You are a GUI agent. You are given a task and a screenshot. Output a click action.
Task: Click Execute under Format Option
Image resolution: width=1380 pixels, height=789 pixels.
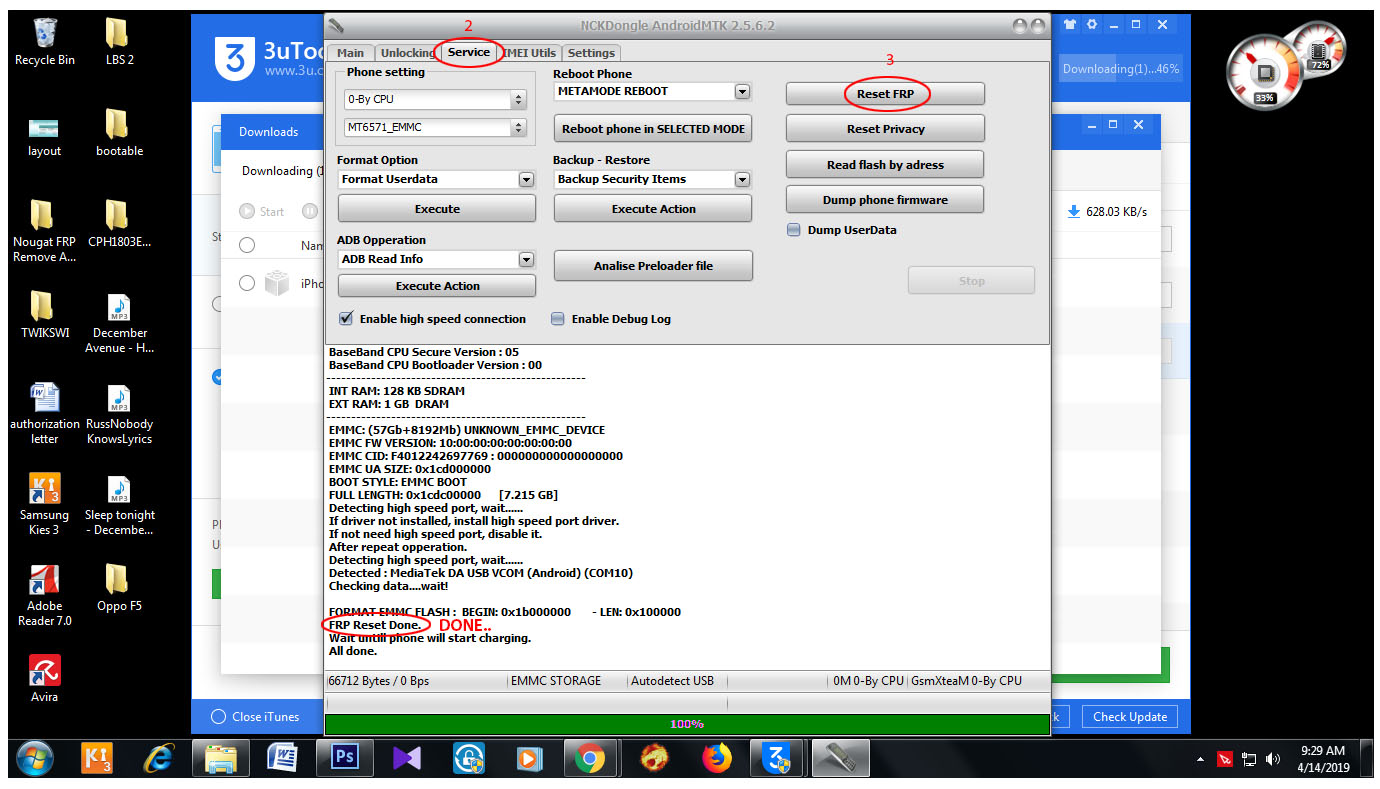click(x=437, y=209)
